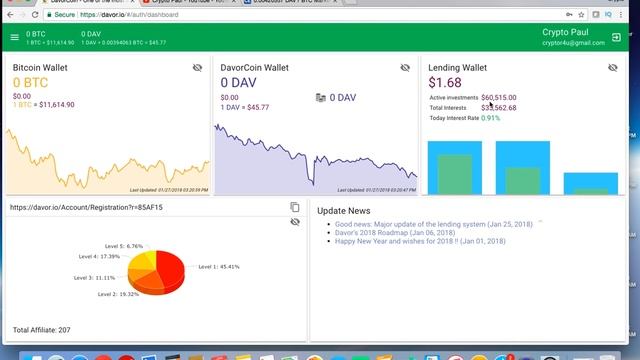Click the $1.68 Lending Wallet balance
This screenshot has height=360, width=640.
click(445, 82)
